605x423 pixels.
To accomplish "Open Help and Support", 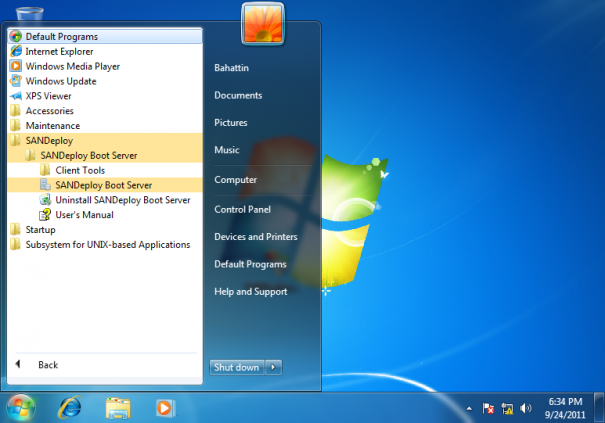I will pos(251,292).
